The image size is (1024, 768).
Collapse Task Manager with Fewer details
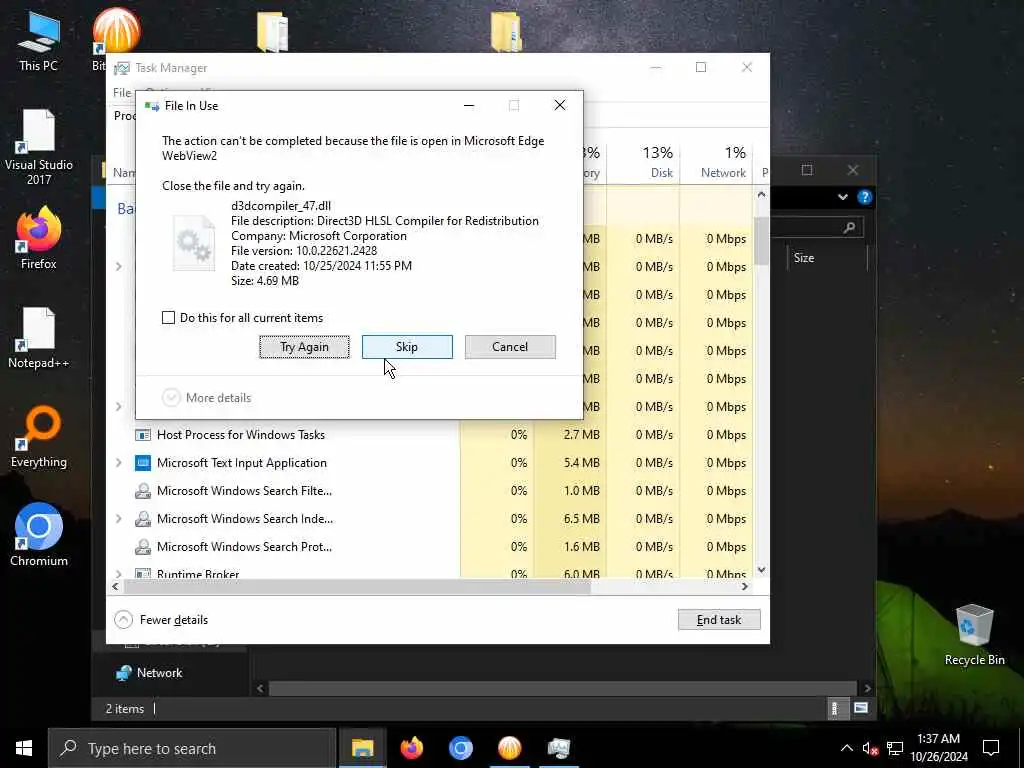[161, 620]
